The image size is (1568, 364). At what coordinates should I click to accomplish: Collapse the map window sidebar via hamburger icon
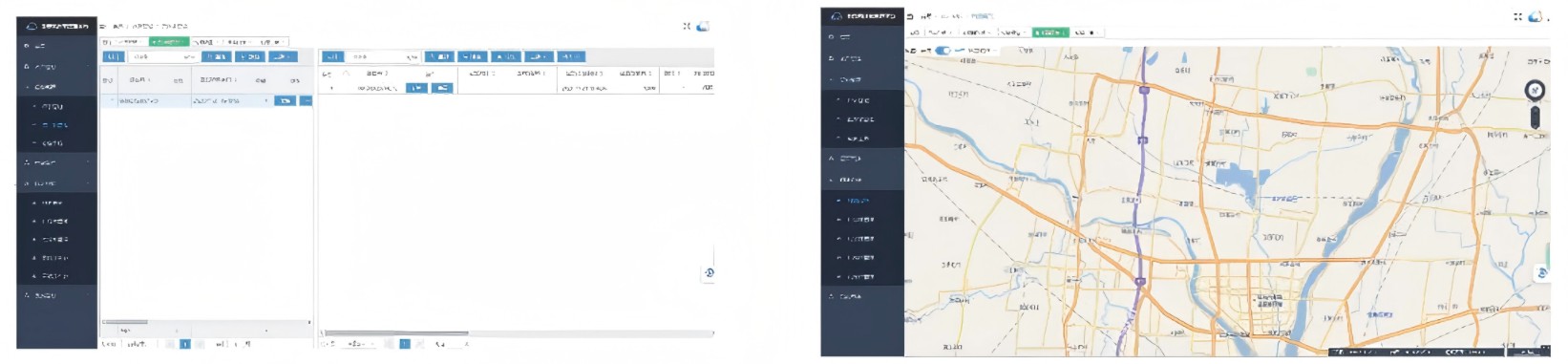point(910,16)
